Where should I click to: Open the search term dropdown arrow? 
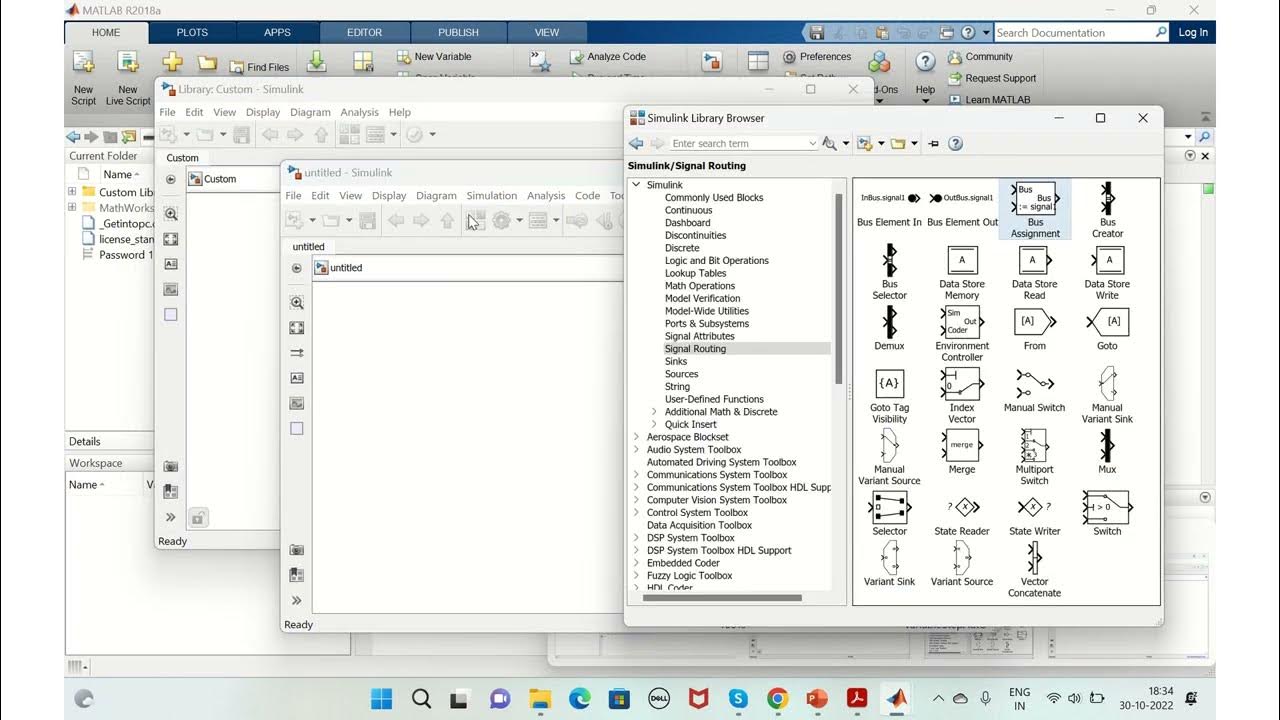click(811, 144)
